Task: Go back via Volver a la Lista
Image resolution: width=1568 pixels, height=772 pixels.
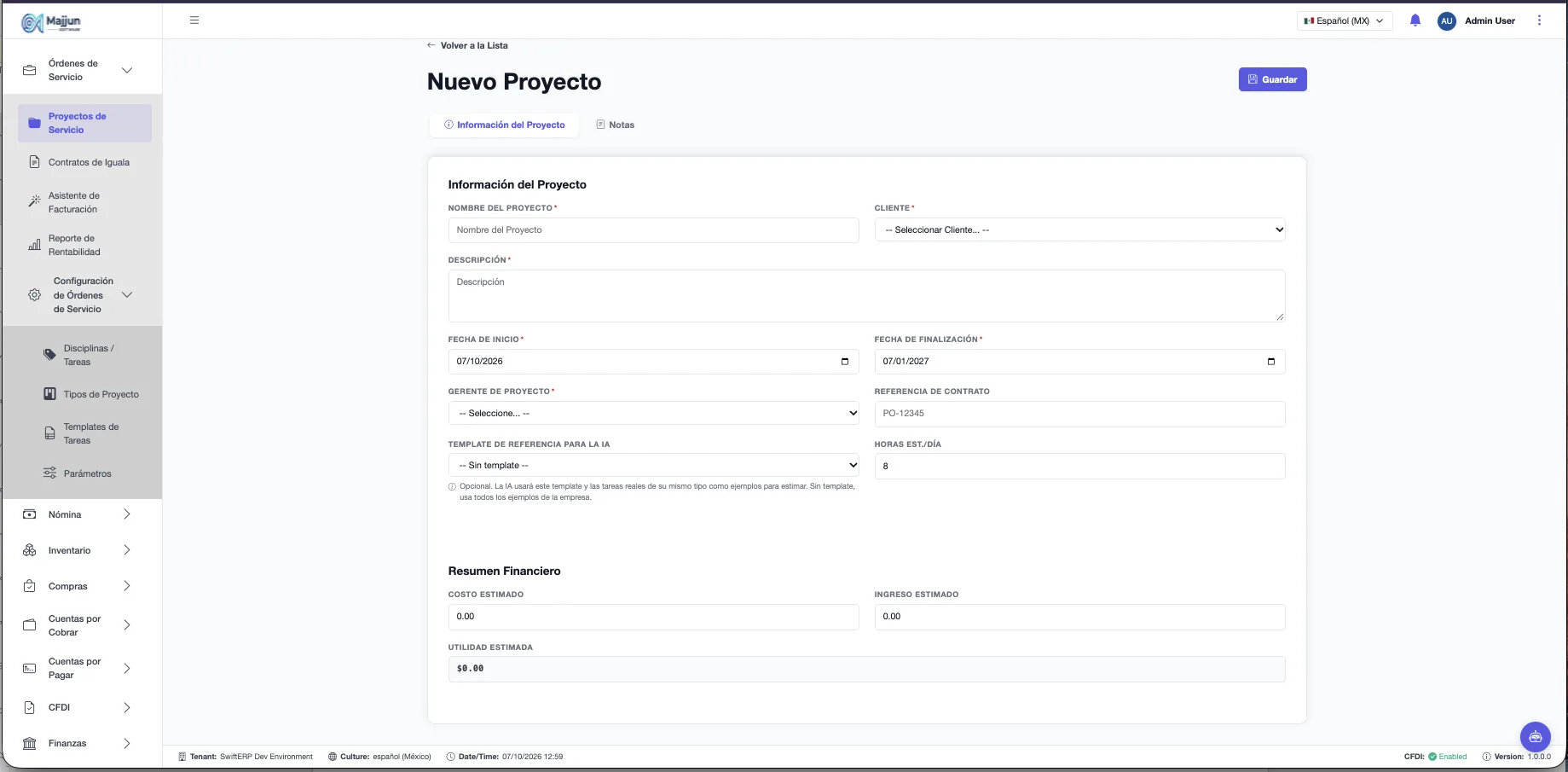Action: point(467,45)
